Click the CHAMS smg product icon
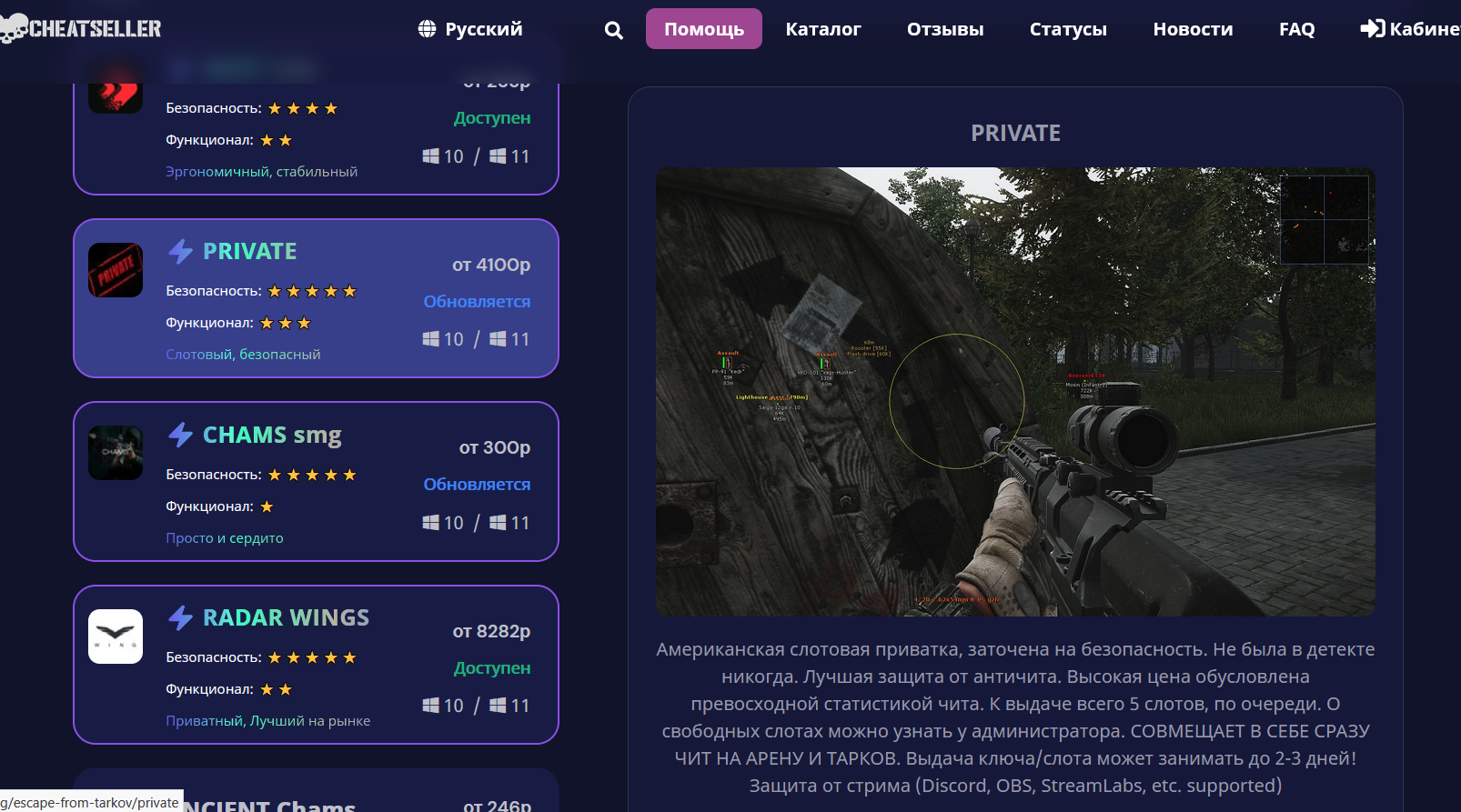Image resolution: width=1461 pixels, height=812 pixels. (116, 453)
